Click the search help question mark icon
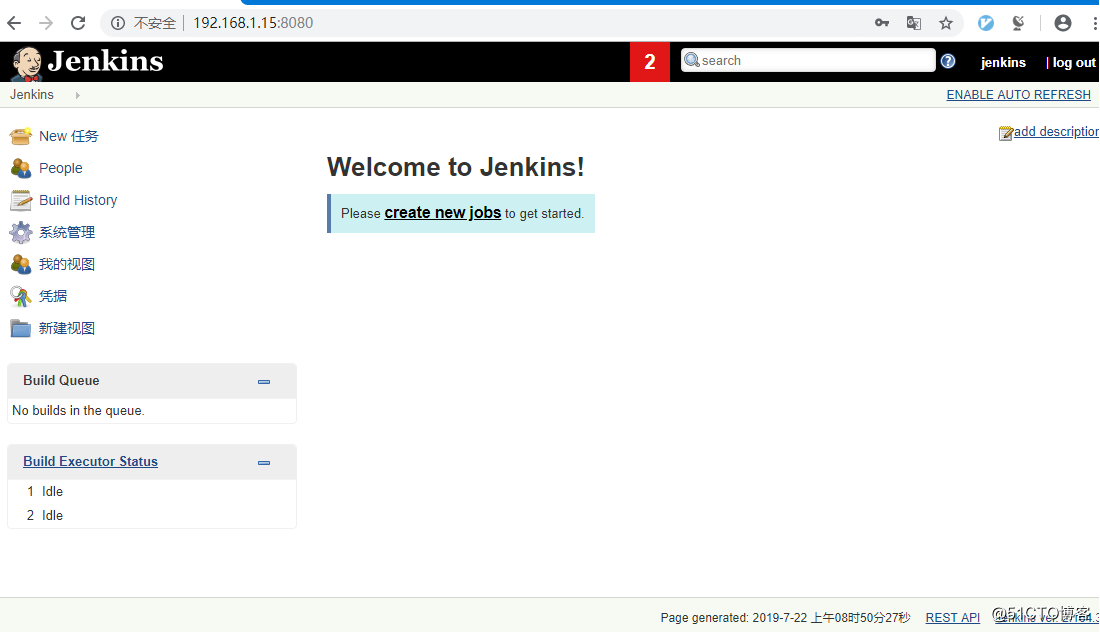Screen dimensions: 1100x632 [948, 61]
